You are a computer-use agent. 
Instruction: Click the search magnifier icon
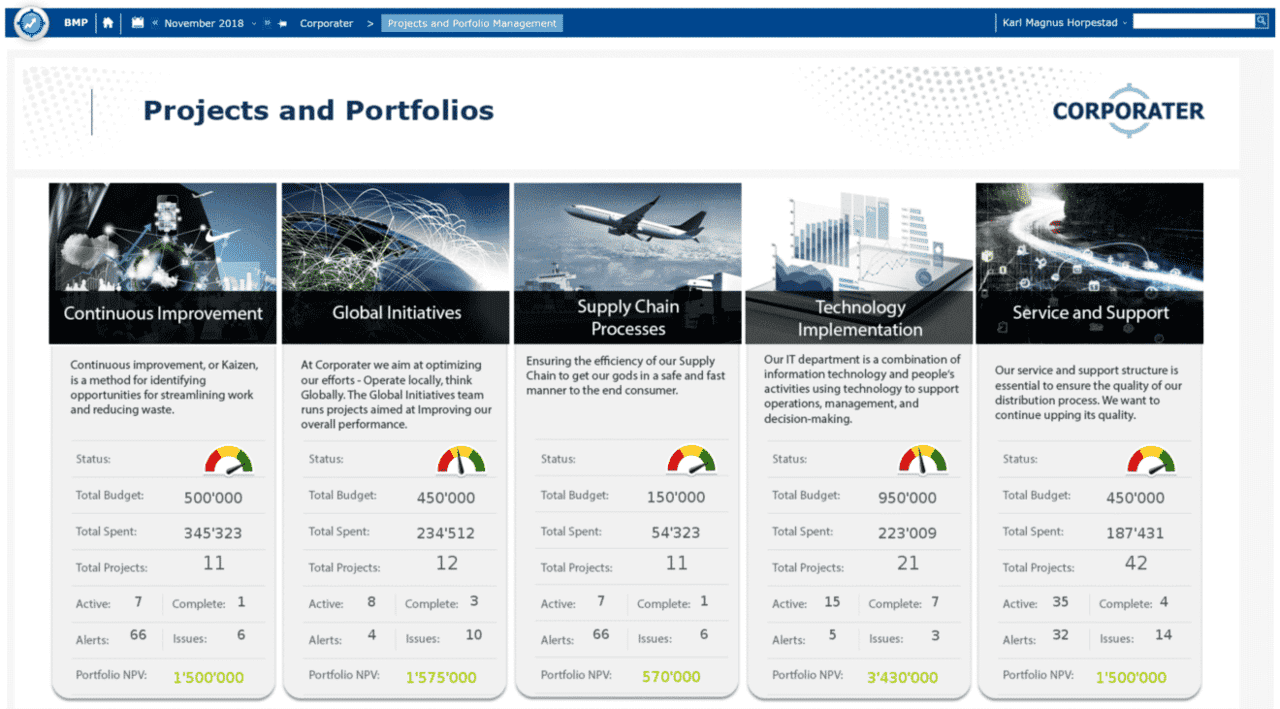point(1261,21)
